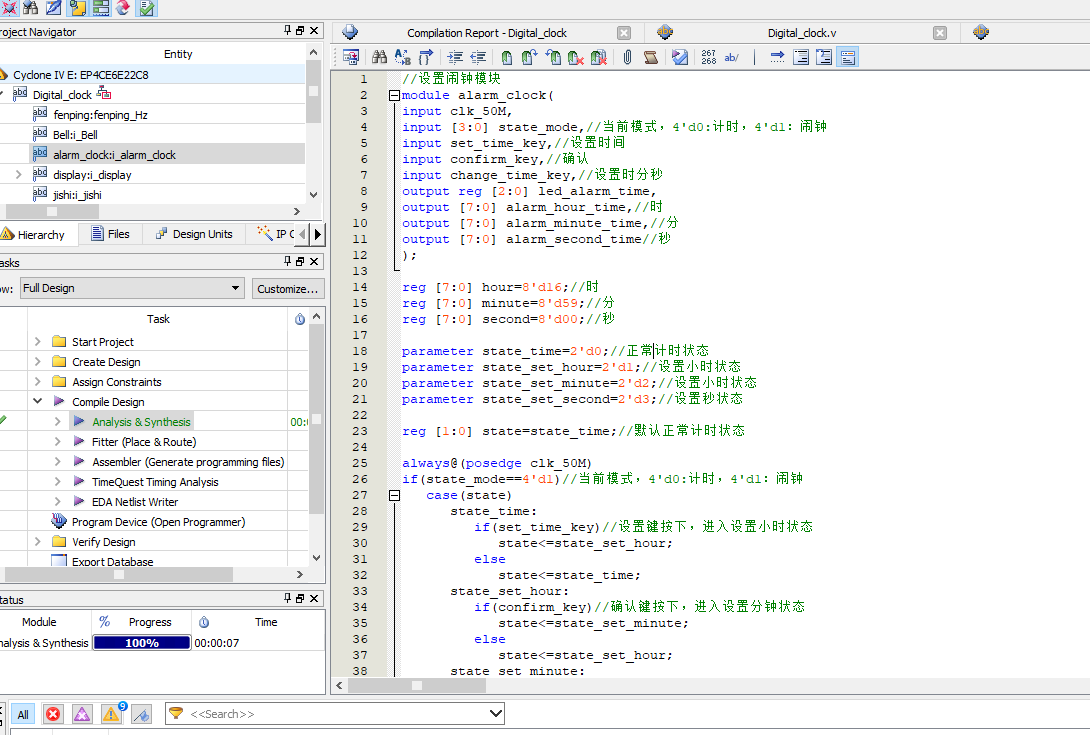The image size is (1090, 735).
Task: Open the Find binoculars tool in the editor toolbar
Action: [x=380, y=57]
